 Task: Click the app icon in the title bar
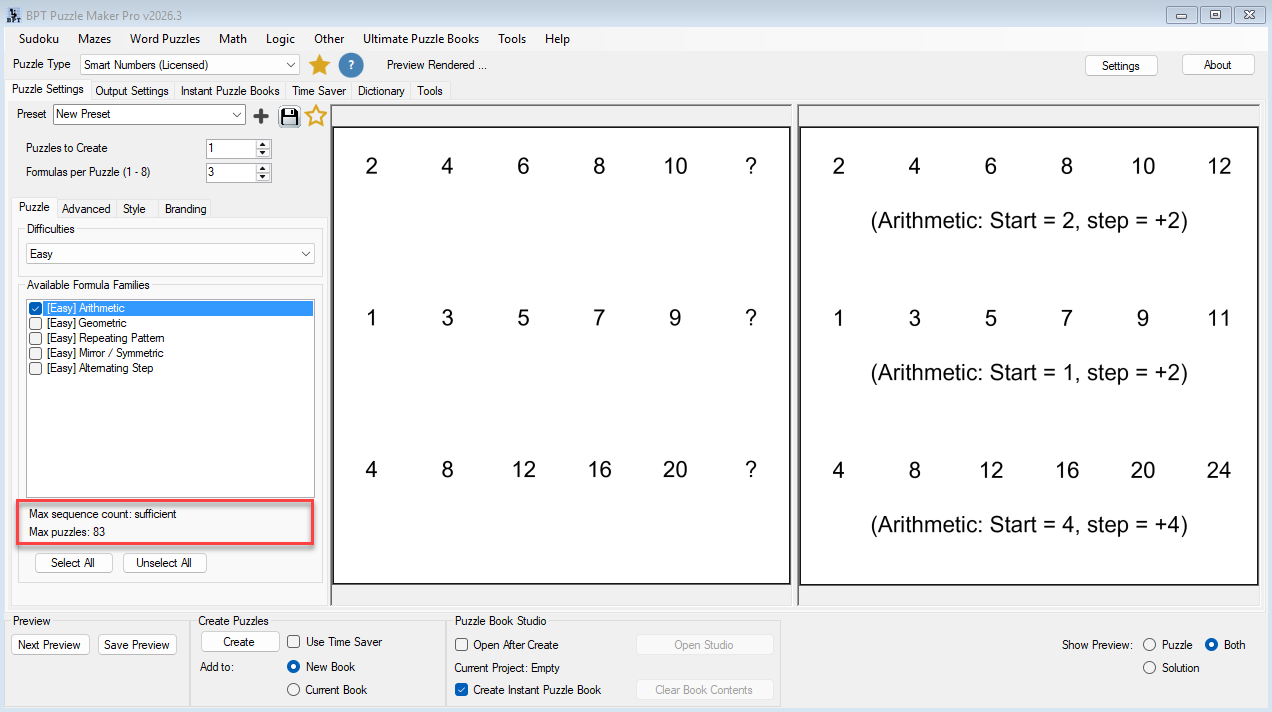click(x=14, y=15)
